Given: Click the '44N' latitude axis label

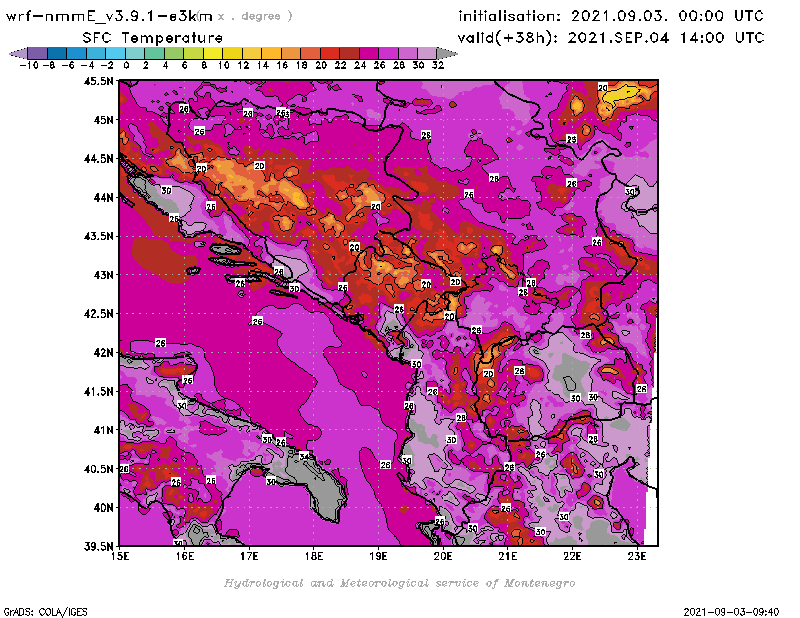Looking at the screenshot, I should pos(104,197).
